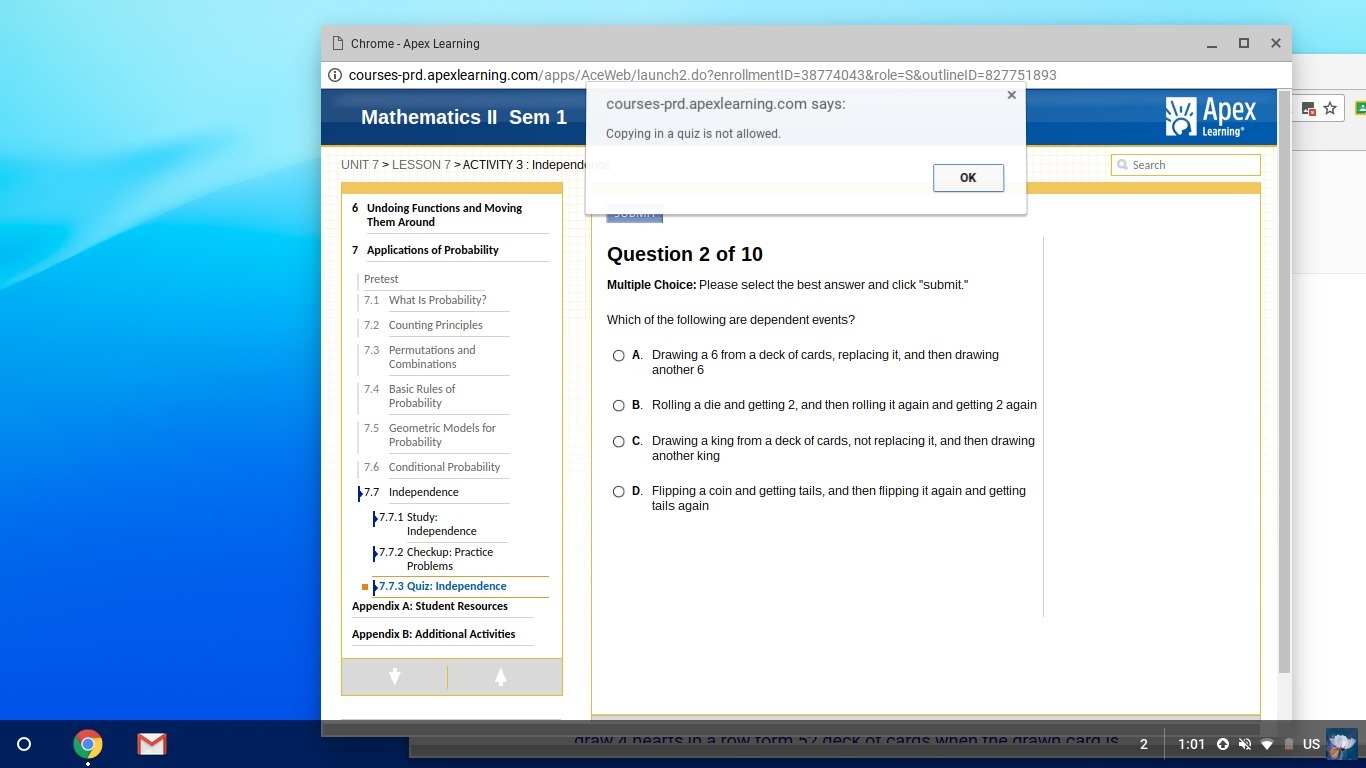Click the muted volume icon in the tray

1245,744
